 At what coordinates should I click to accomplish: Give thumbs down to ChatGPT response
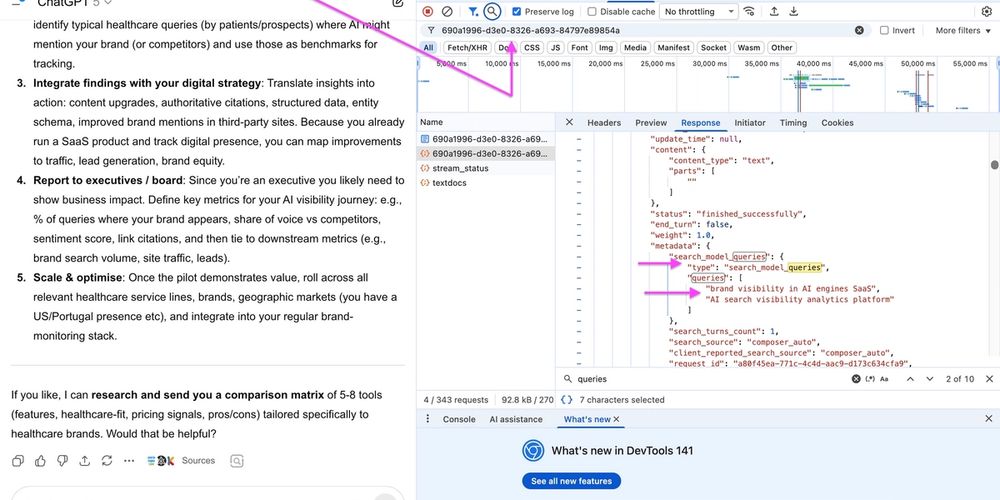pyautogui.click(x=62, y=460)
